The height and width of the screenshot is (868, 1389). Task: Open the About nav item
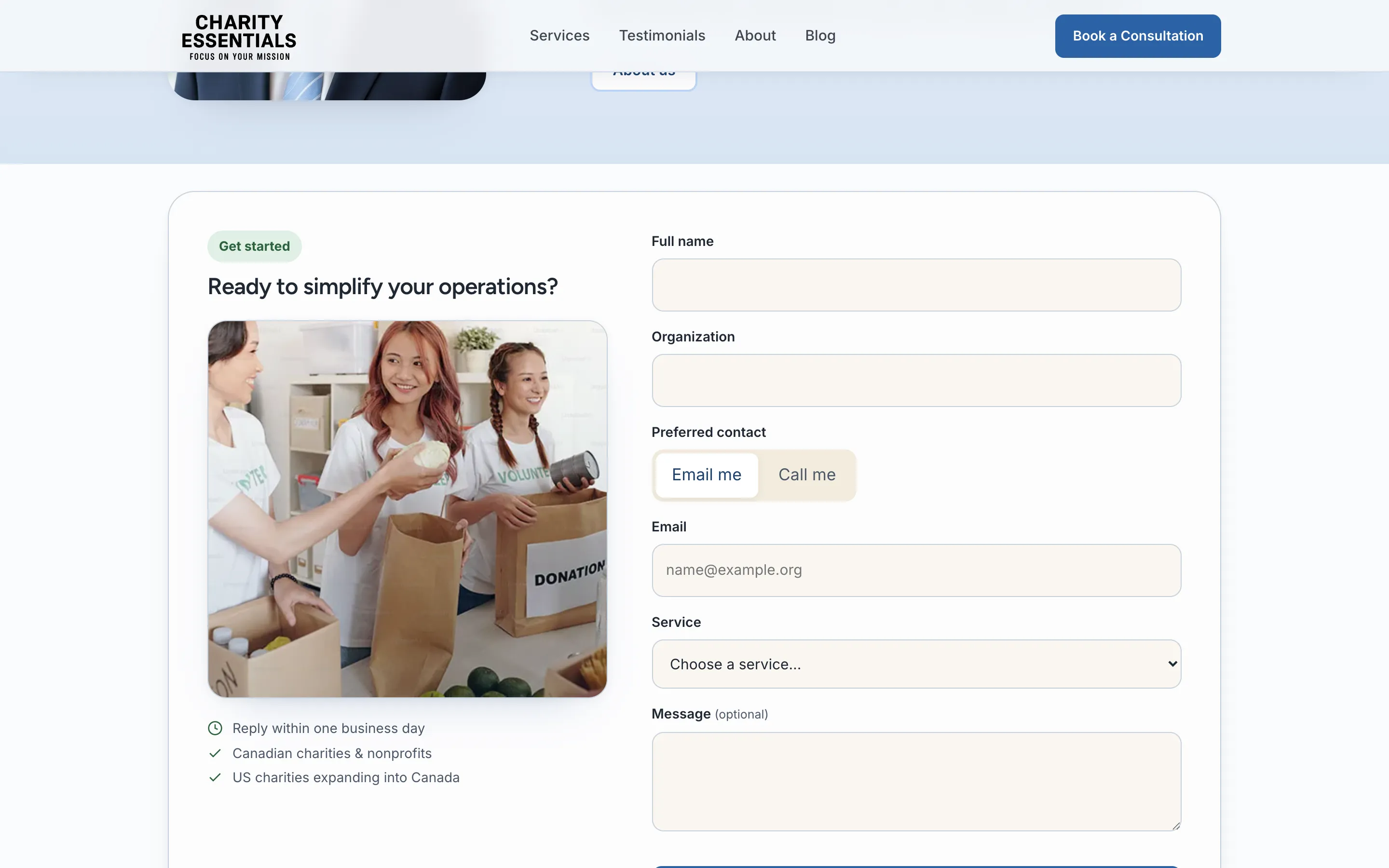755,36
